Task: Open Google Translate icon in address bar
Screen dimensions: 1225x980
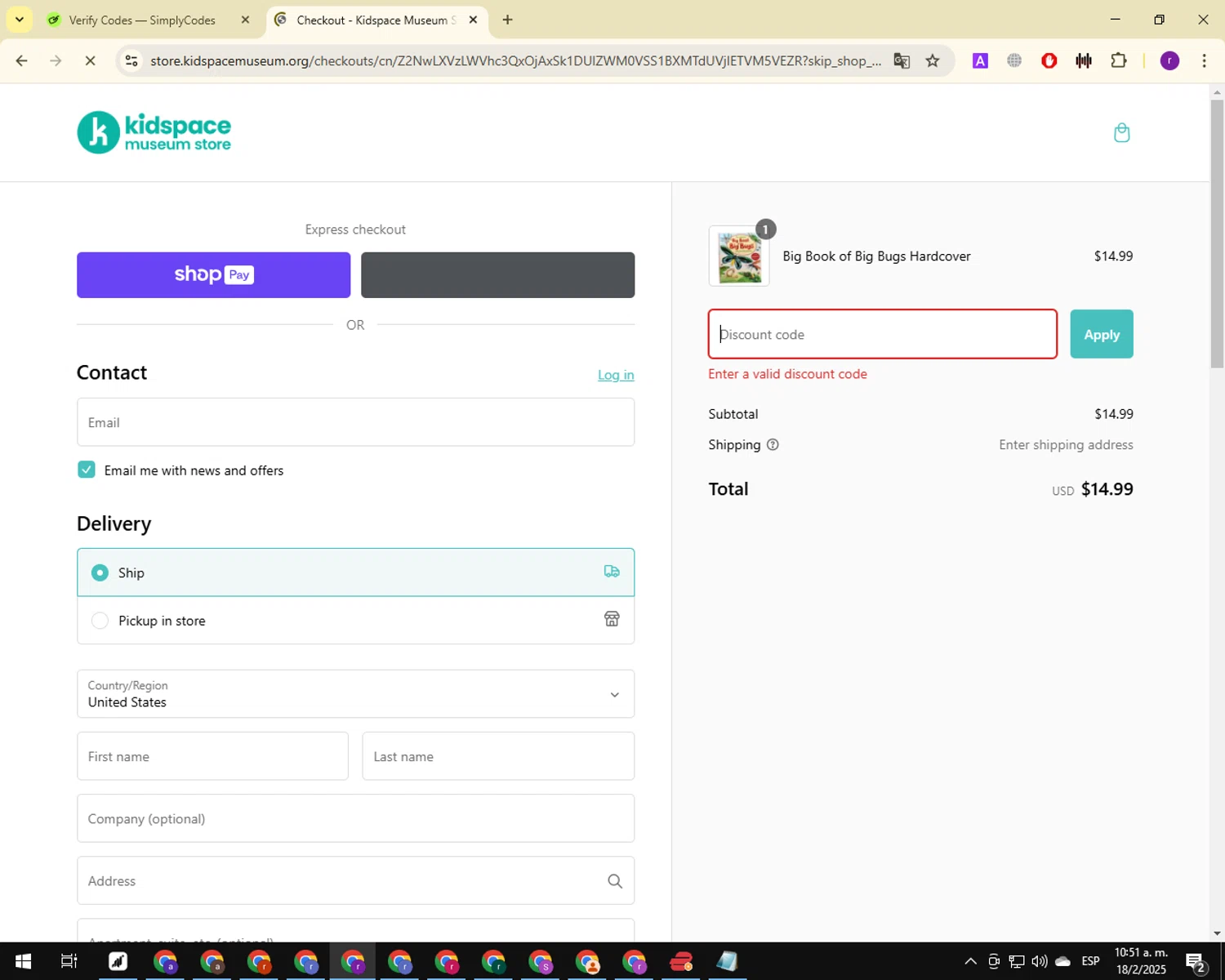Action: tap(902, 60)
